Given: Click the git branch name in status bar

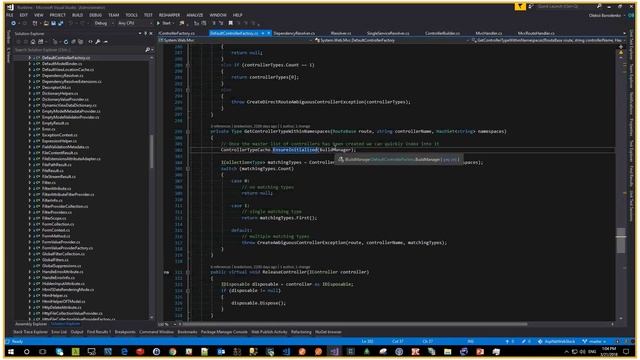Looking at the screenshot, I should coord(595,341).
